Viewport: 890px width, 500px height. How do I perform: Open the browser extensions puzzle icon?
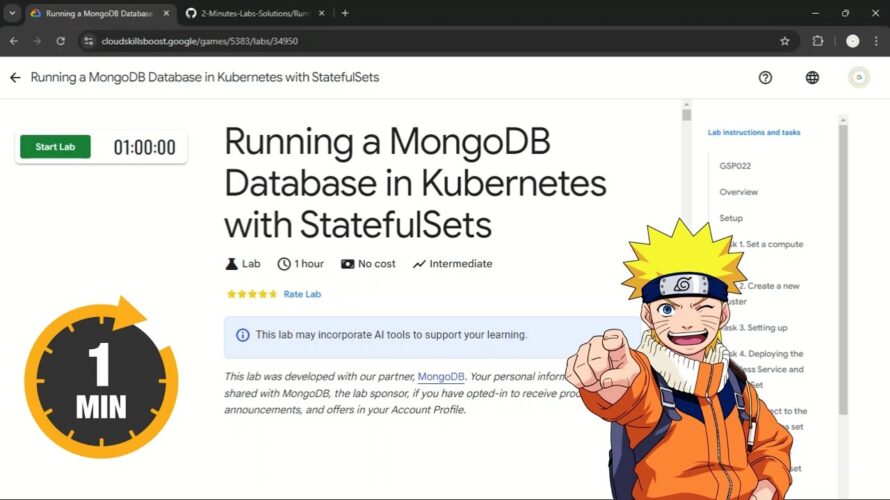[x=817, y=41]
